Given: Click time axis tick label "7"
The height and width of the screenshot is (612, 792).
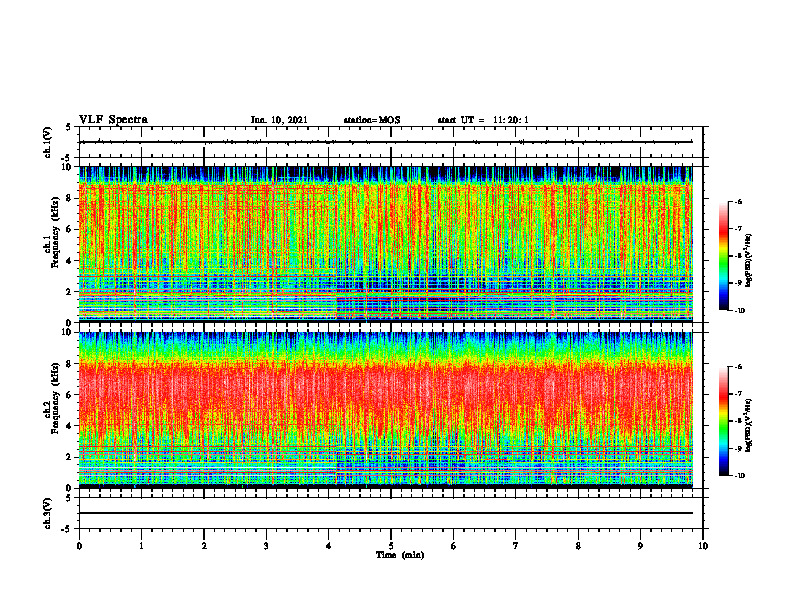Looking at the screenshot, I should pyautogui.click(x=516, y=546).
